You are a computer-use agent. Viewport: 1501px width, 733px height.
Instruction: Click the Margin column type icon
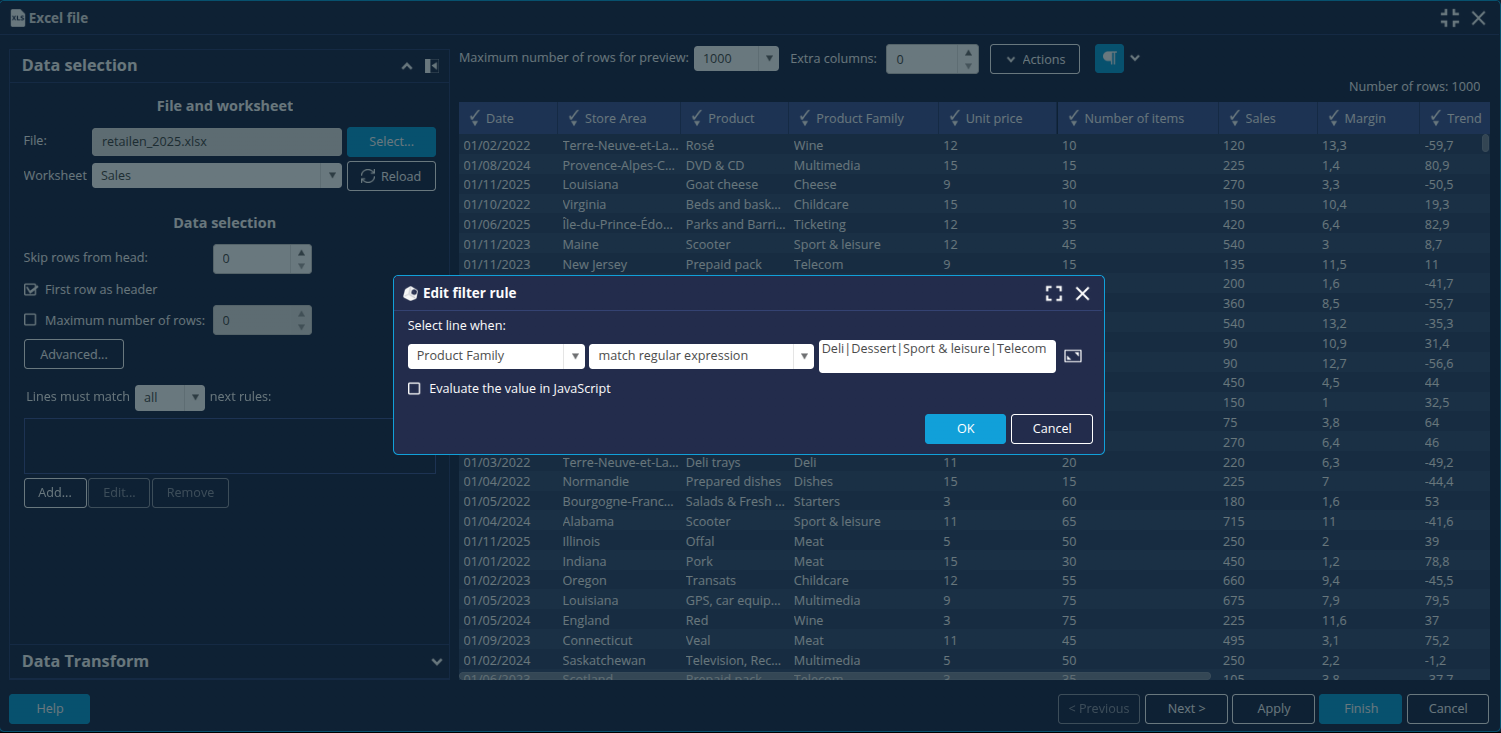point(1333,118)
